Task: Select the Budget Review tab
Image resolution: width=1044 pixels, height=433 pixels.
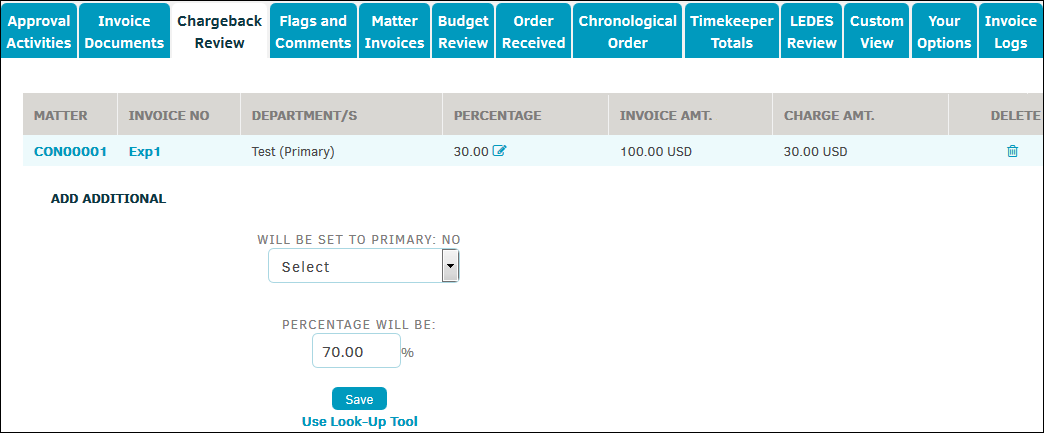Action: 463,31
